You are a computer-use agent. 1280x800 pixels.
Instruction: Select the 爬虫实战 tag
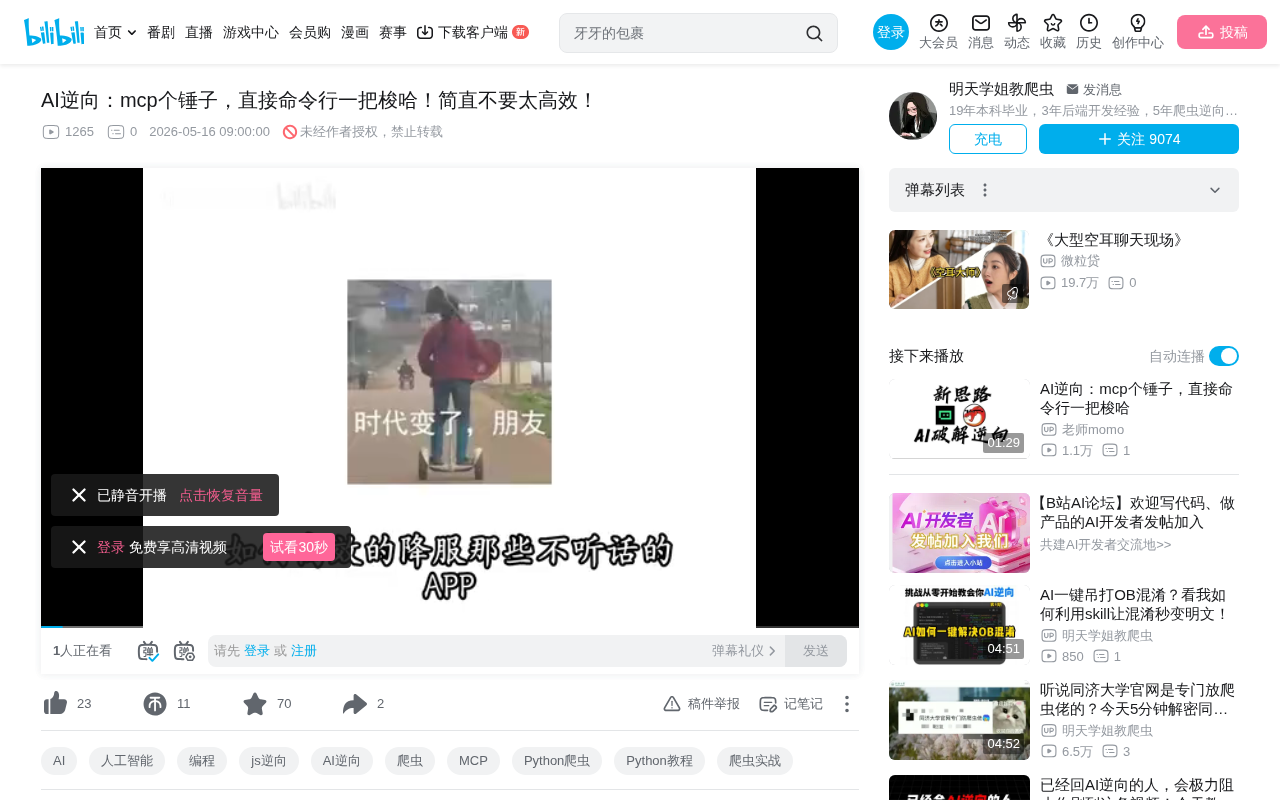755,761
